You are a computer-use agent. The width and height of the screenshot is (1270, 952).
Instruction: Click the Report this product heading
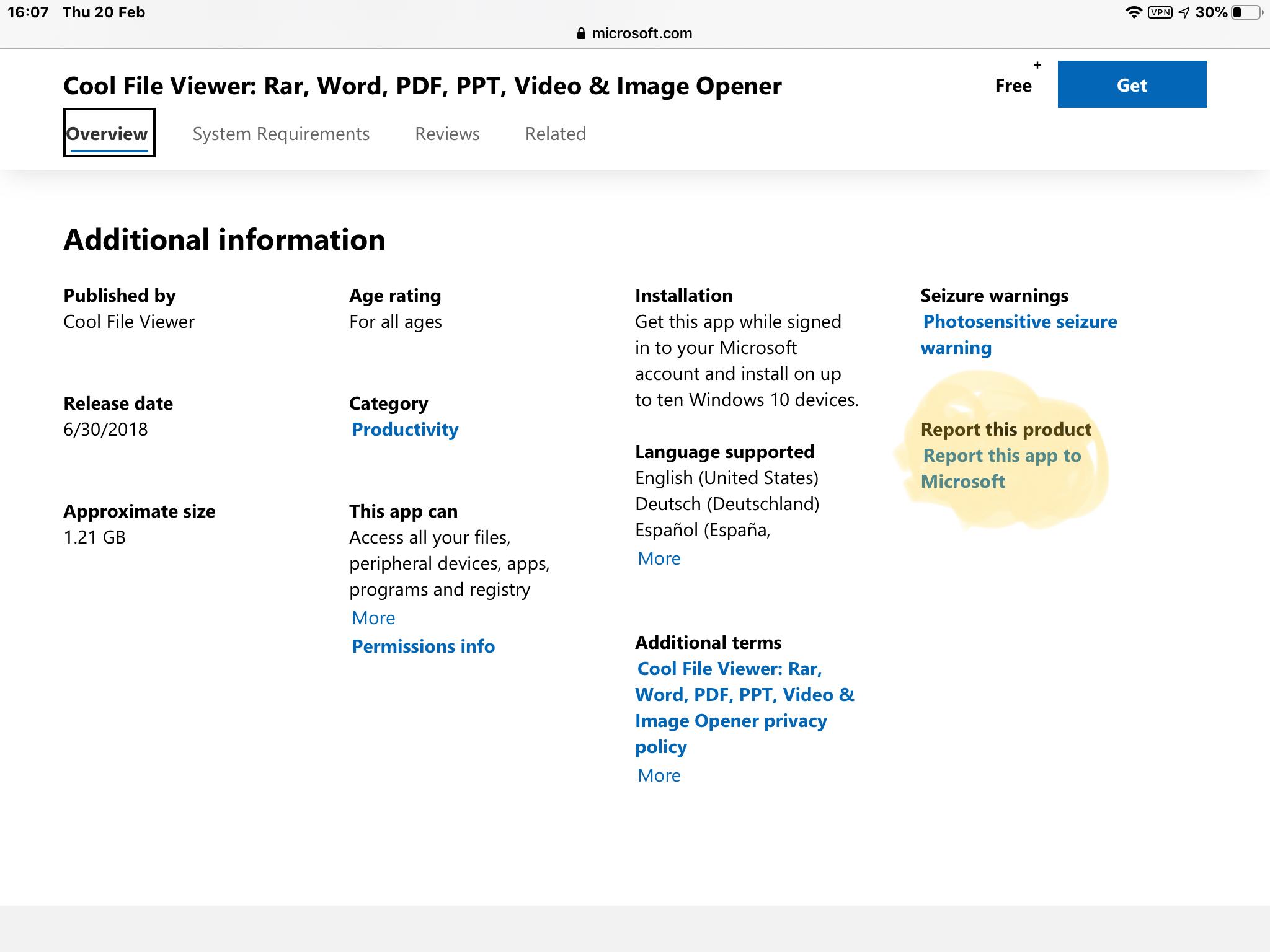1006,430
